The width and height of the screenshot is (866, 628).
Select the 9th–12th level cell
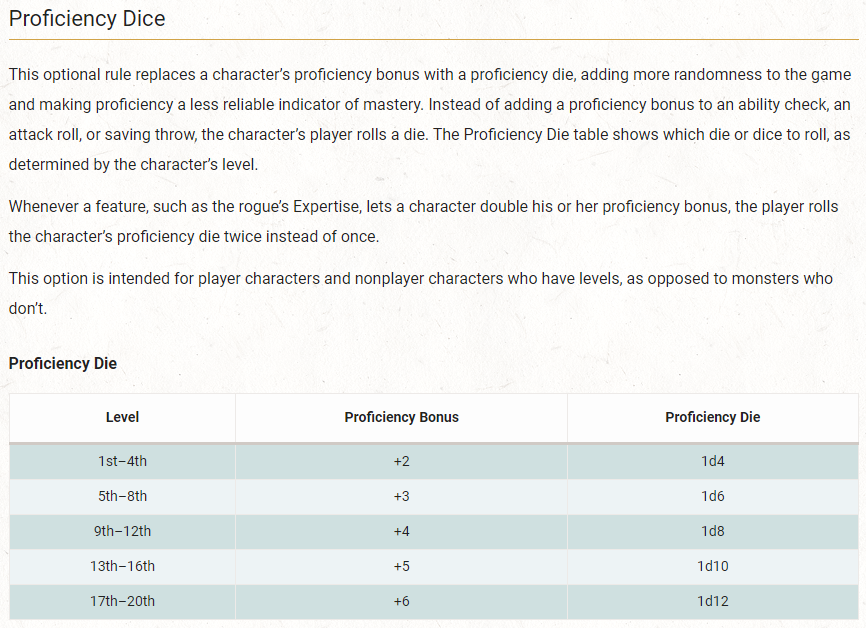click(x=122, y=531)
